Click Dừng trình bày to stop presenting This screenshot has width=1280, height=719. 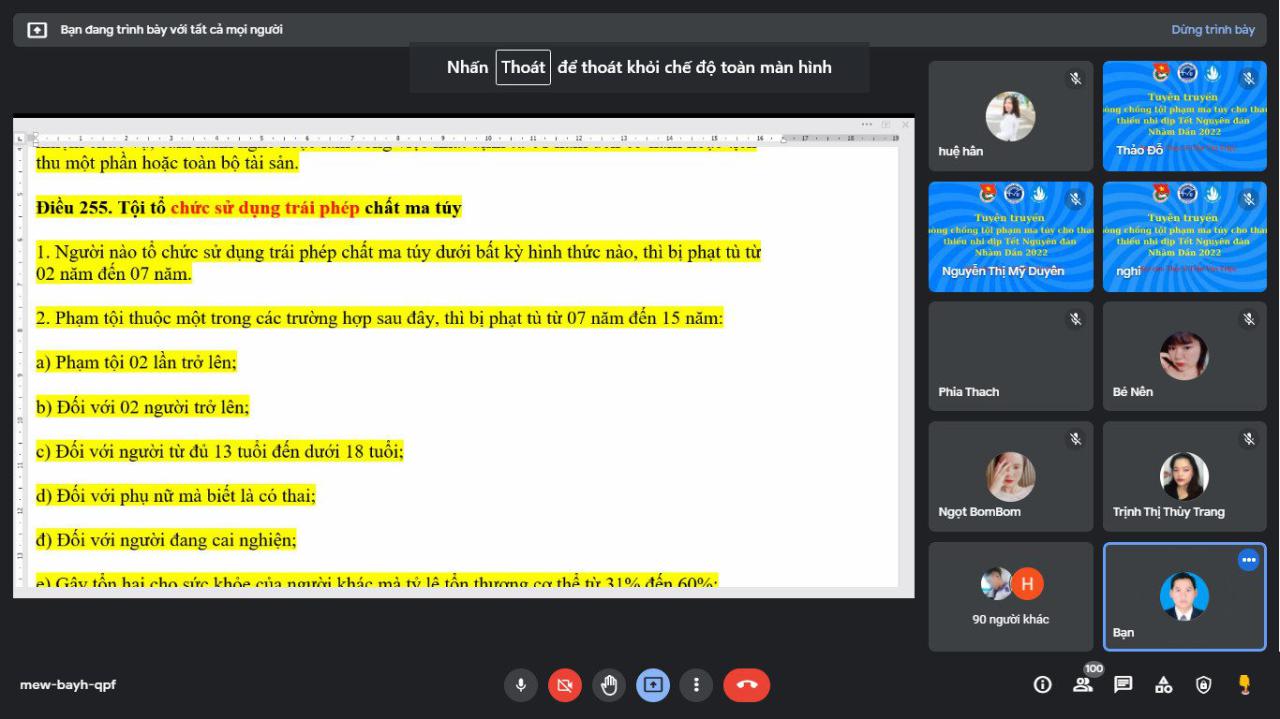(x=1212, y=30)
